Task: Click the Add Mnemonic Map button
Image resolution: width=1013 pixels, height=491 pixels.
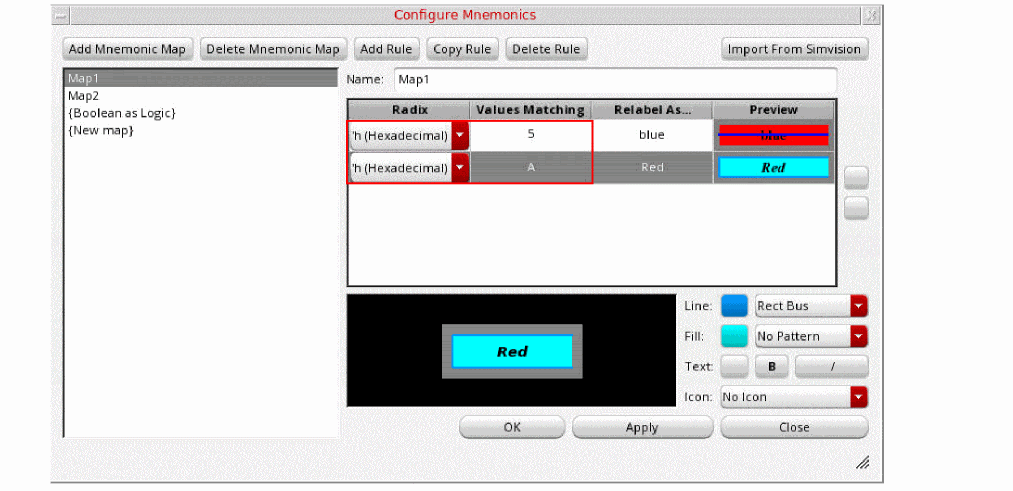Action: [x=127, y=49]
